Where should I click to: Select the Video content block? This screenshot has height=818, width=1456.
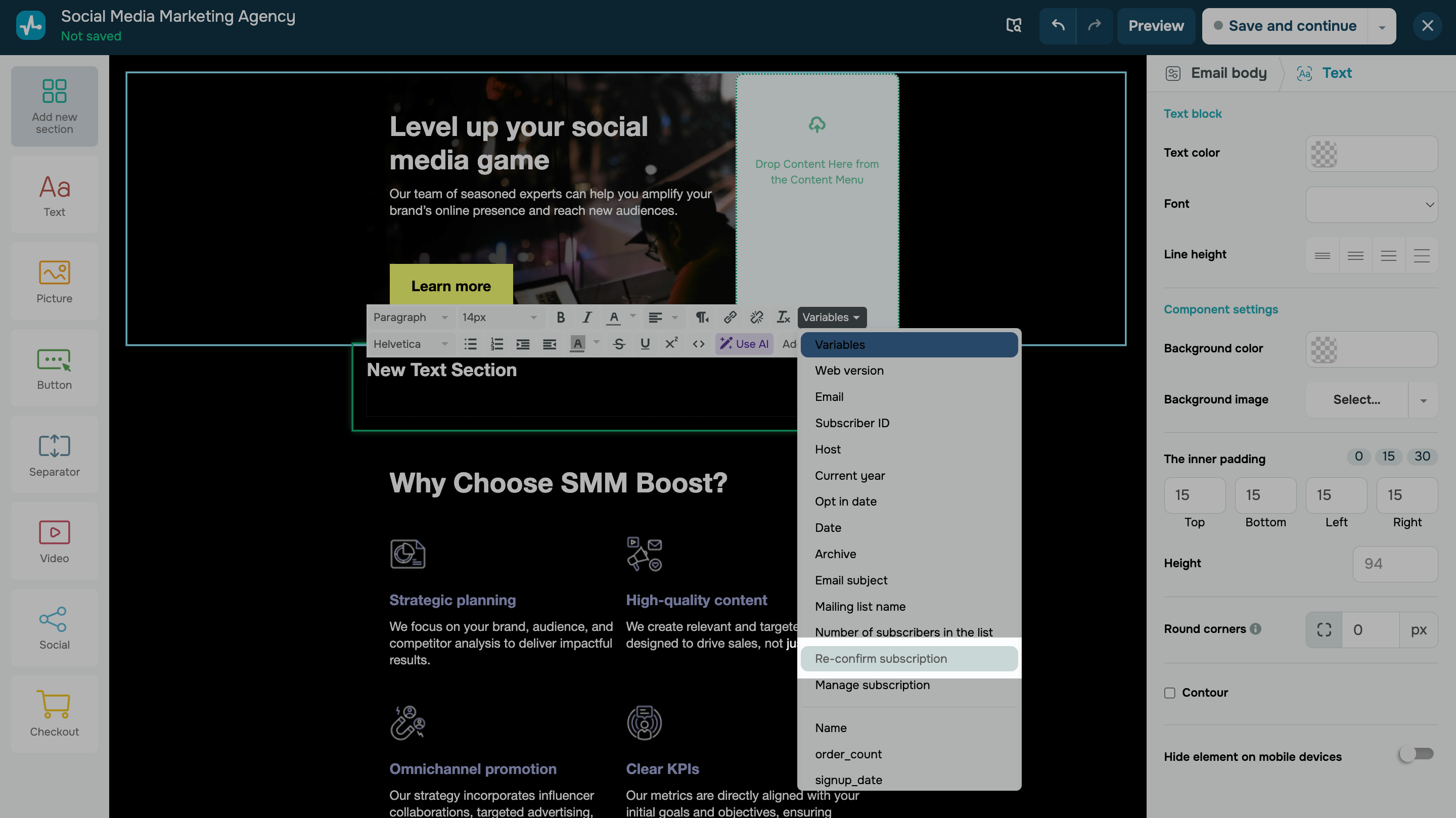click(x=54, y=541)
